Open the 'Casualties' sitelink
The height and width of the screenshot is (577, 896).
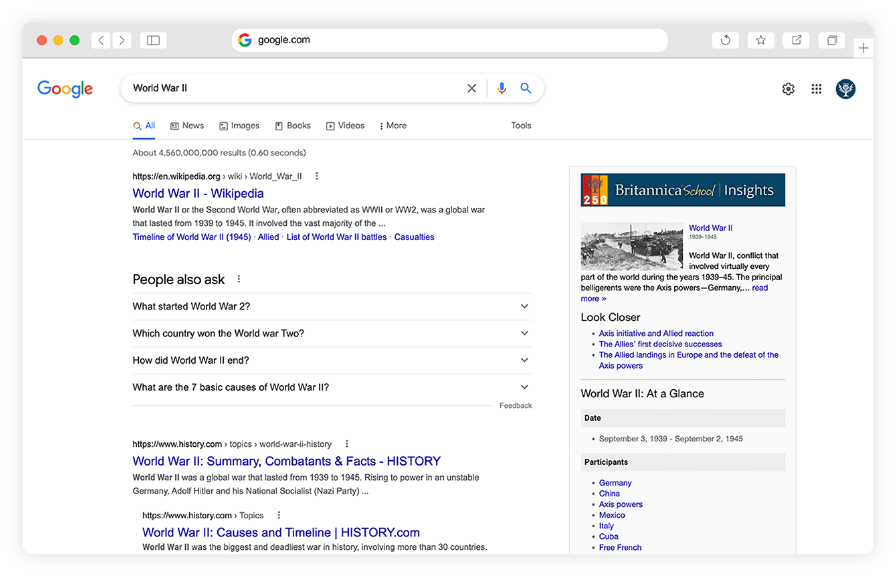point(414,237)
